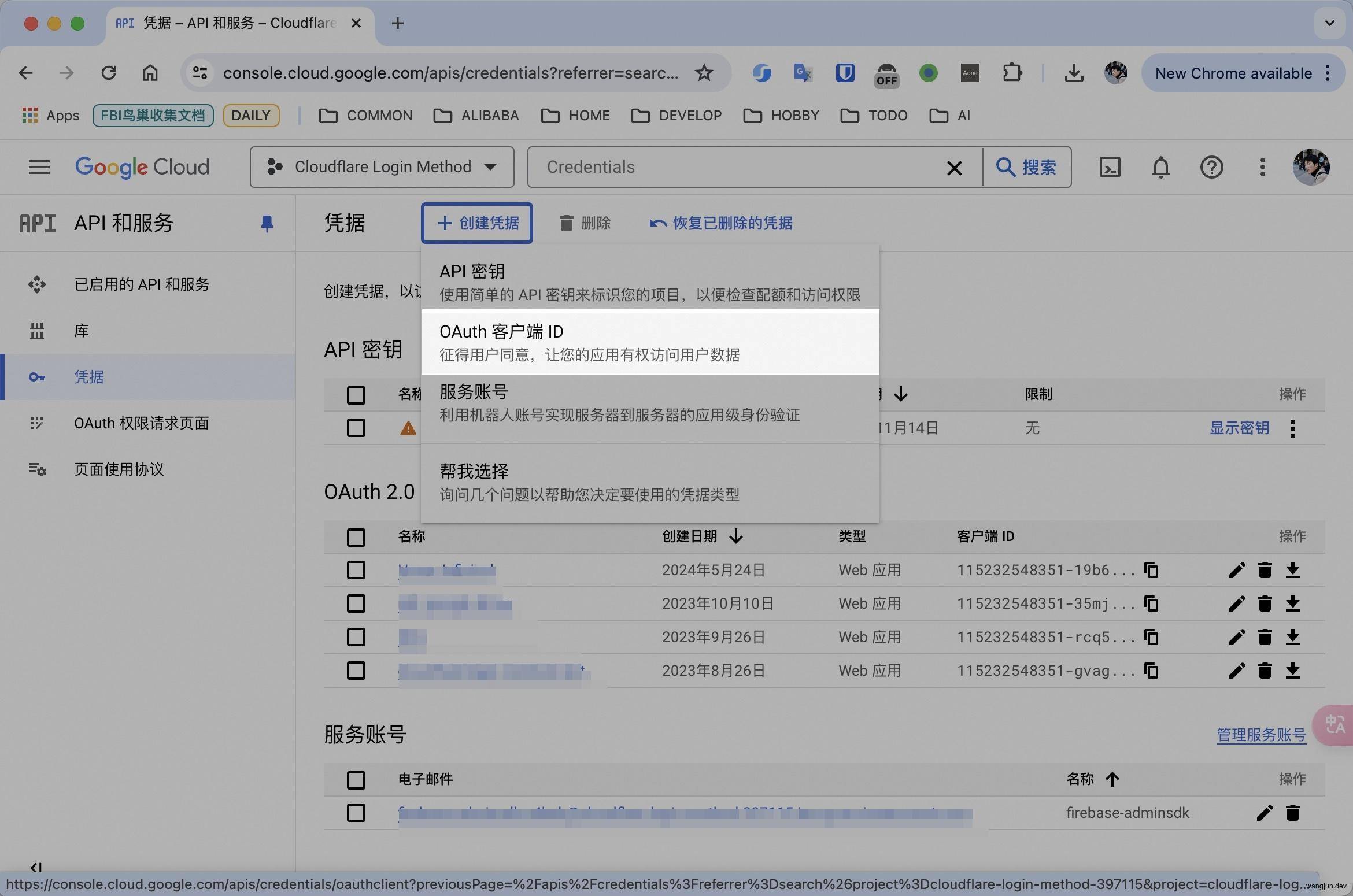Screen dimensions: 1353x896
Task: Sort service accounts by 名称 arrow
Action: 1112,779
